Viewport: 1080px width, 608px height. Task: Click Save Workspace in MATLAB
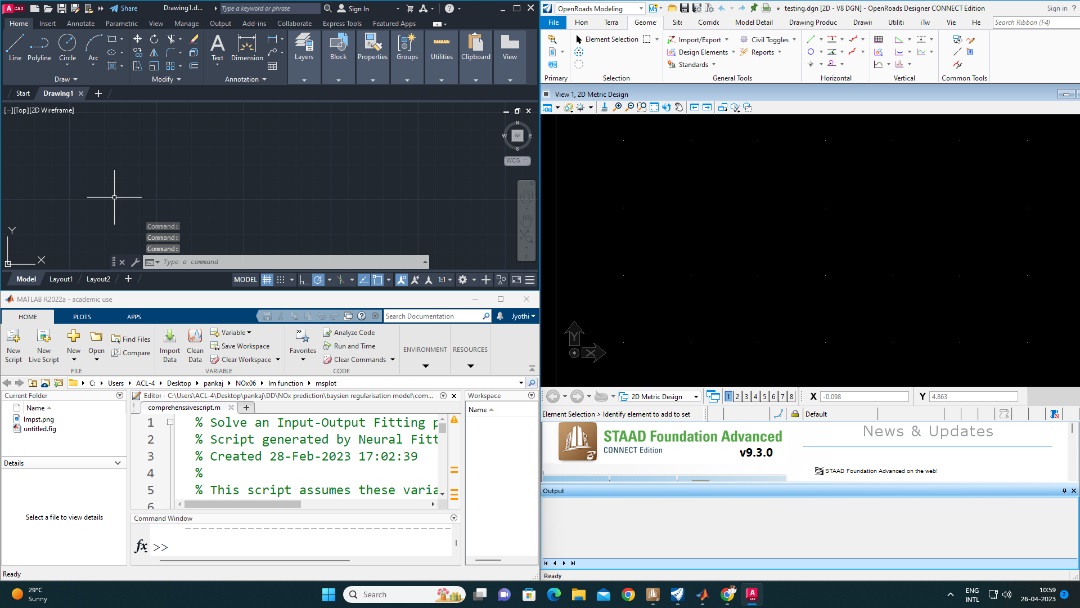tap(240, 346)
